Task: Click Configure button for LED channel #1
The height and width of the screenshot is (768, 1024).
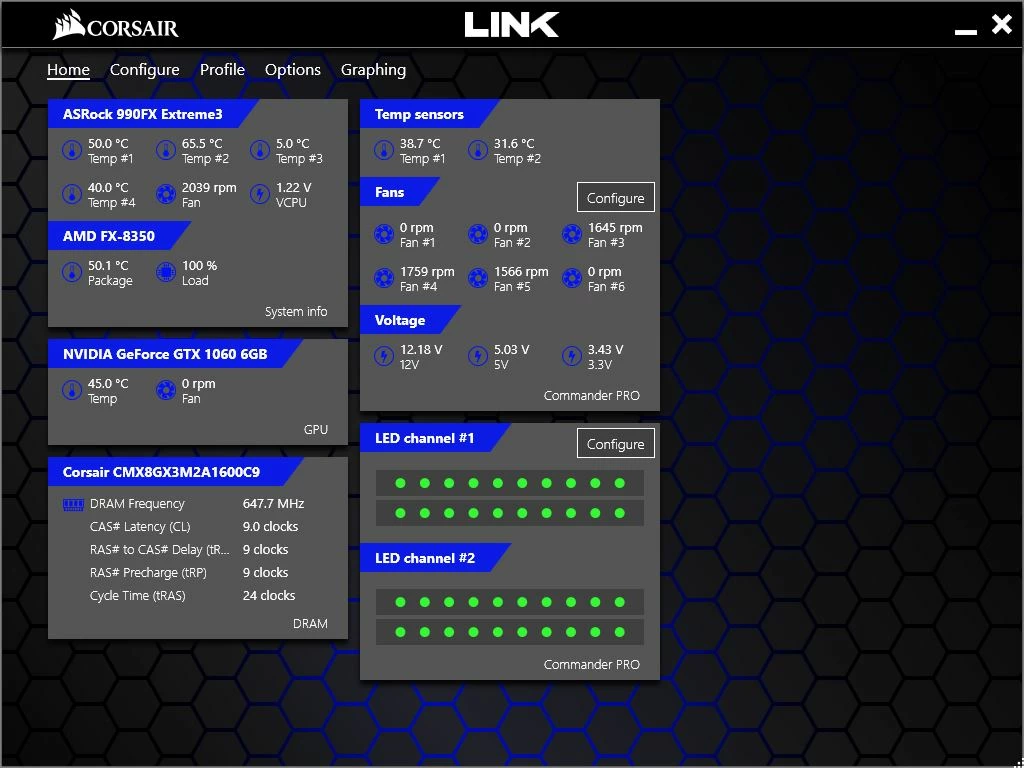Action: (615, 443)
